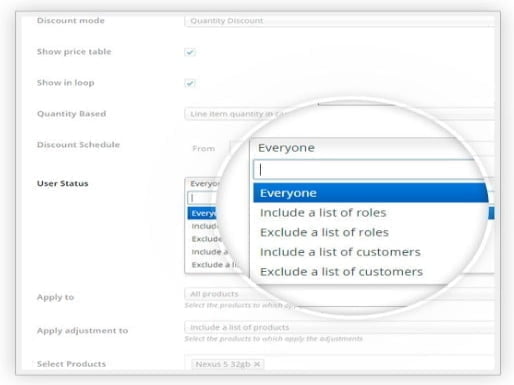Choose Exclude a list of roles
Screen dimensions: 514x385
[324, 232]
